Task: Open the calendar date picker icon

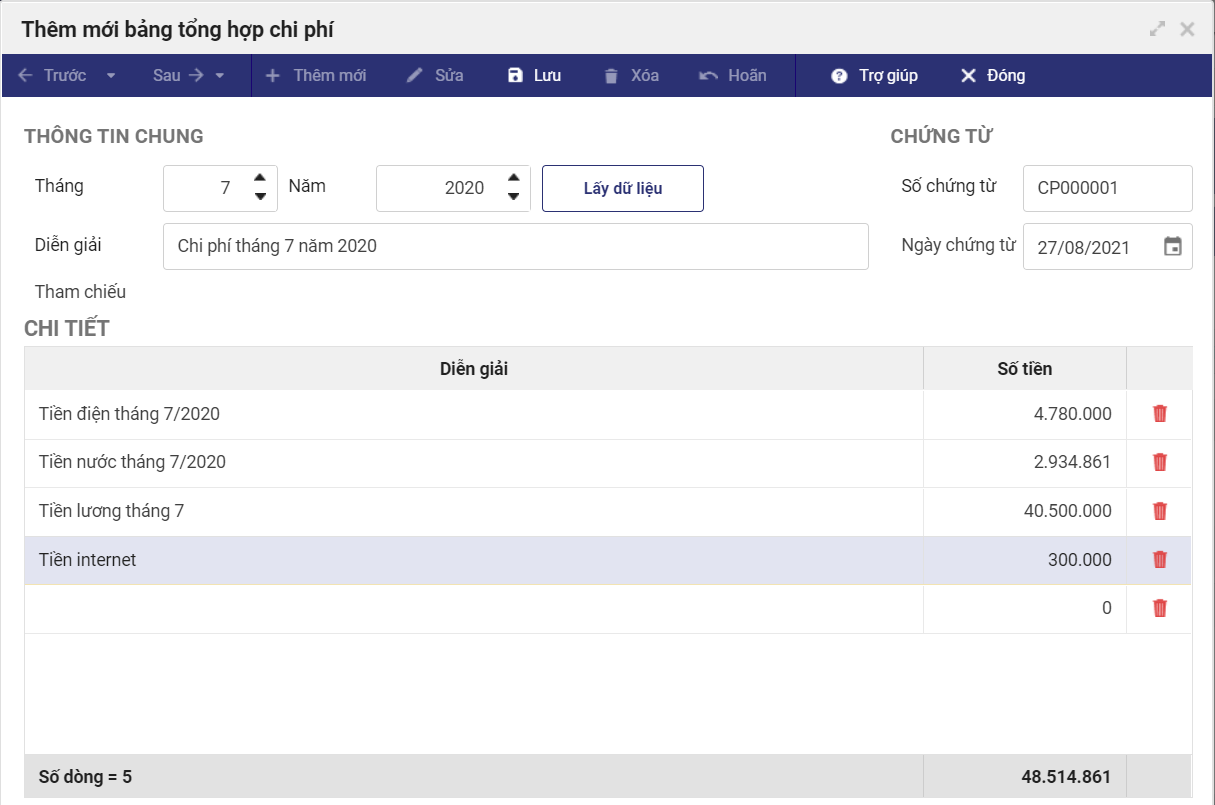Action: [x=1173, y=247]
